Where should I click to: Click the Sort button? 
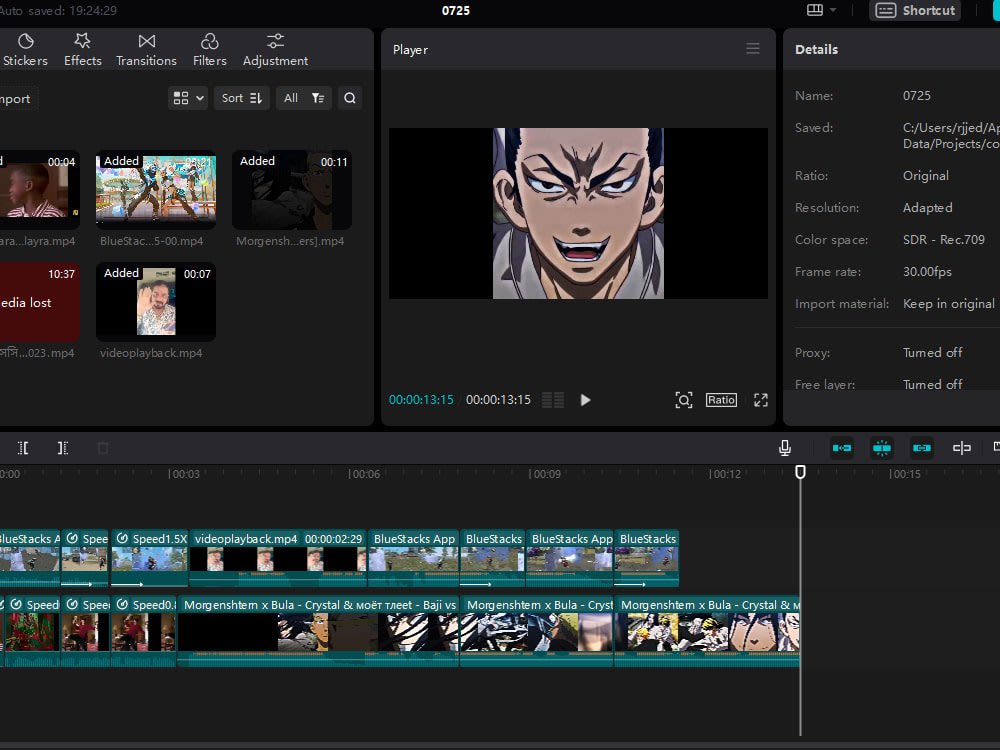pos(242,98)
